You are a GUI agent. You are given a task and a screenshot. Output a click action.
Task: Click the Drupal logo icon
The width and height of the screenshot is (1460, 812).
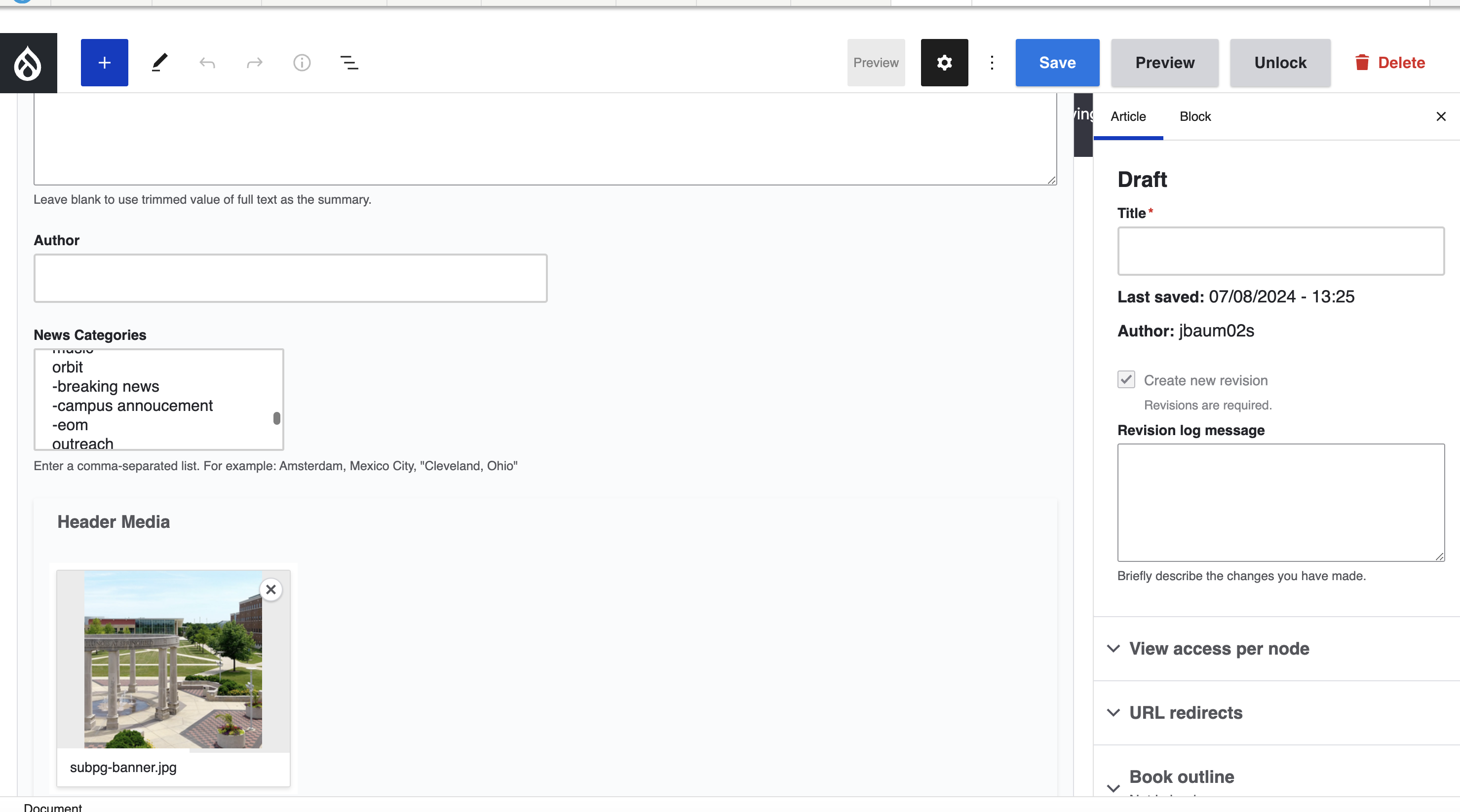(28, 63)
